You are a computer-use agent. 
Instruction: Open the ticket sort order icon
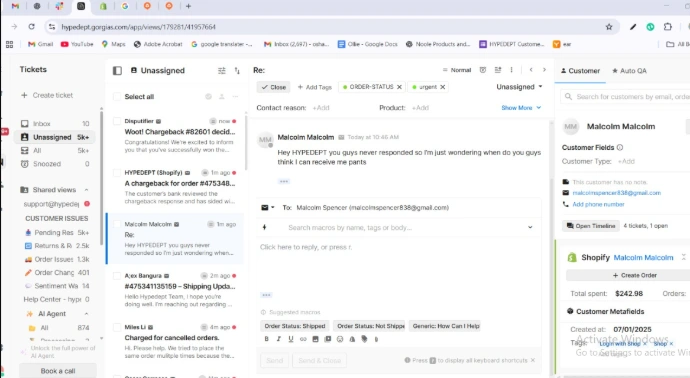pos(237,70)
